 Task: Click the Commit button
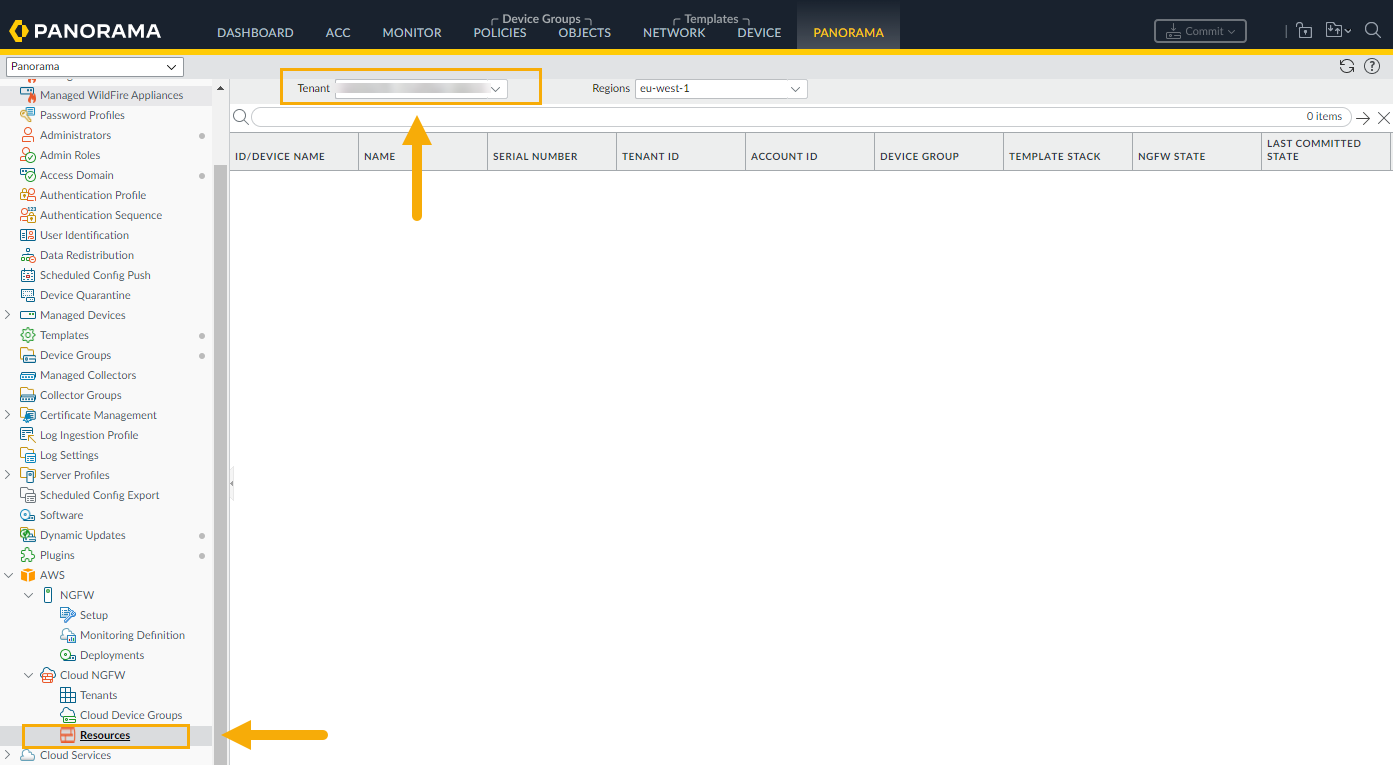[1200, 31]
